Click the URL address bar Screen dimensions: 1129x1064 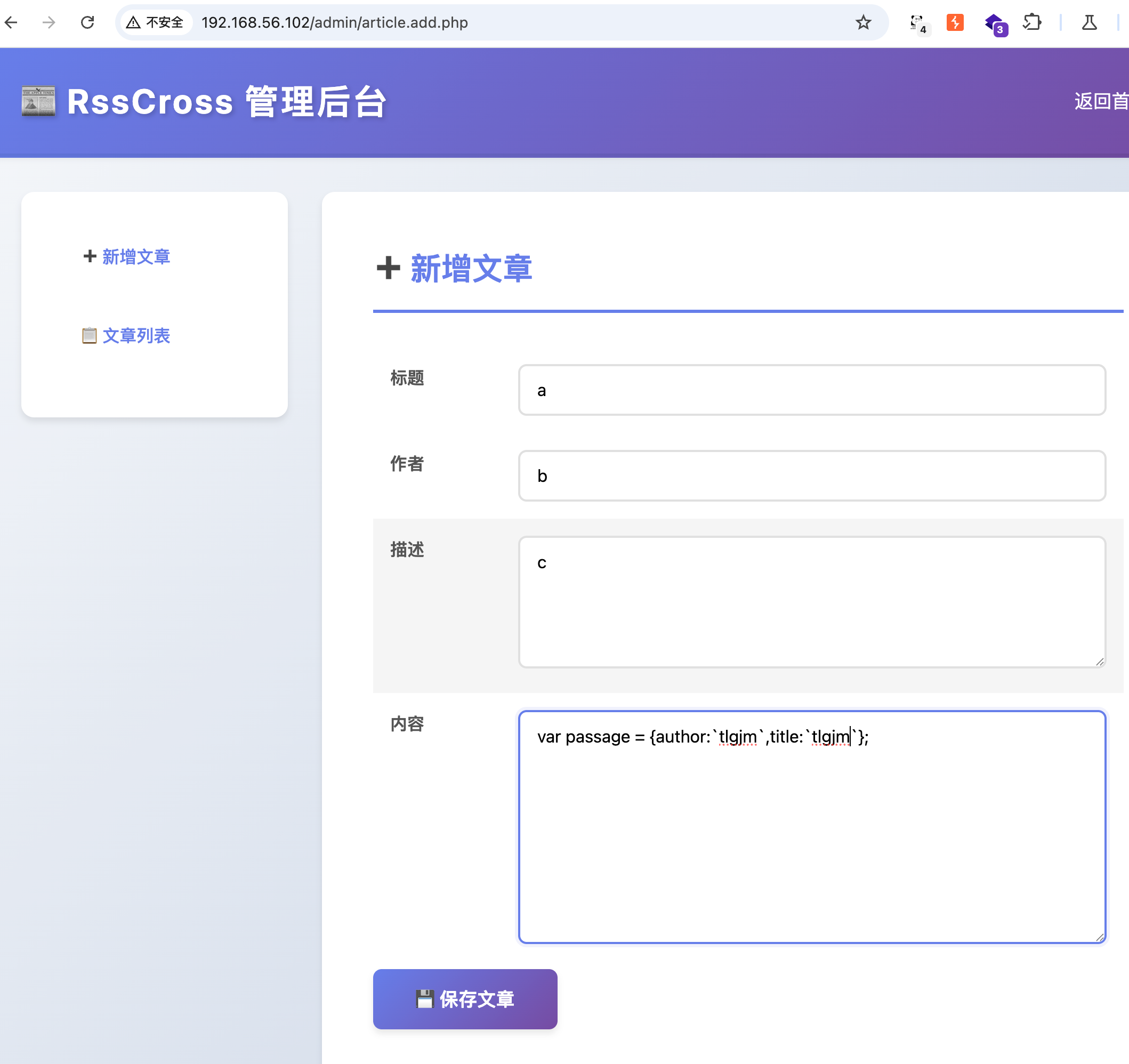(511, 23)
